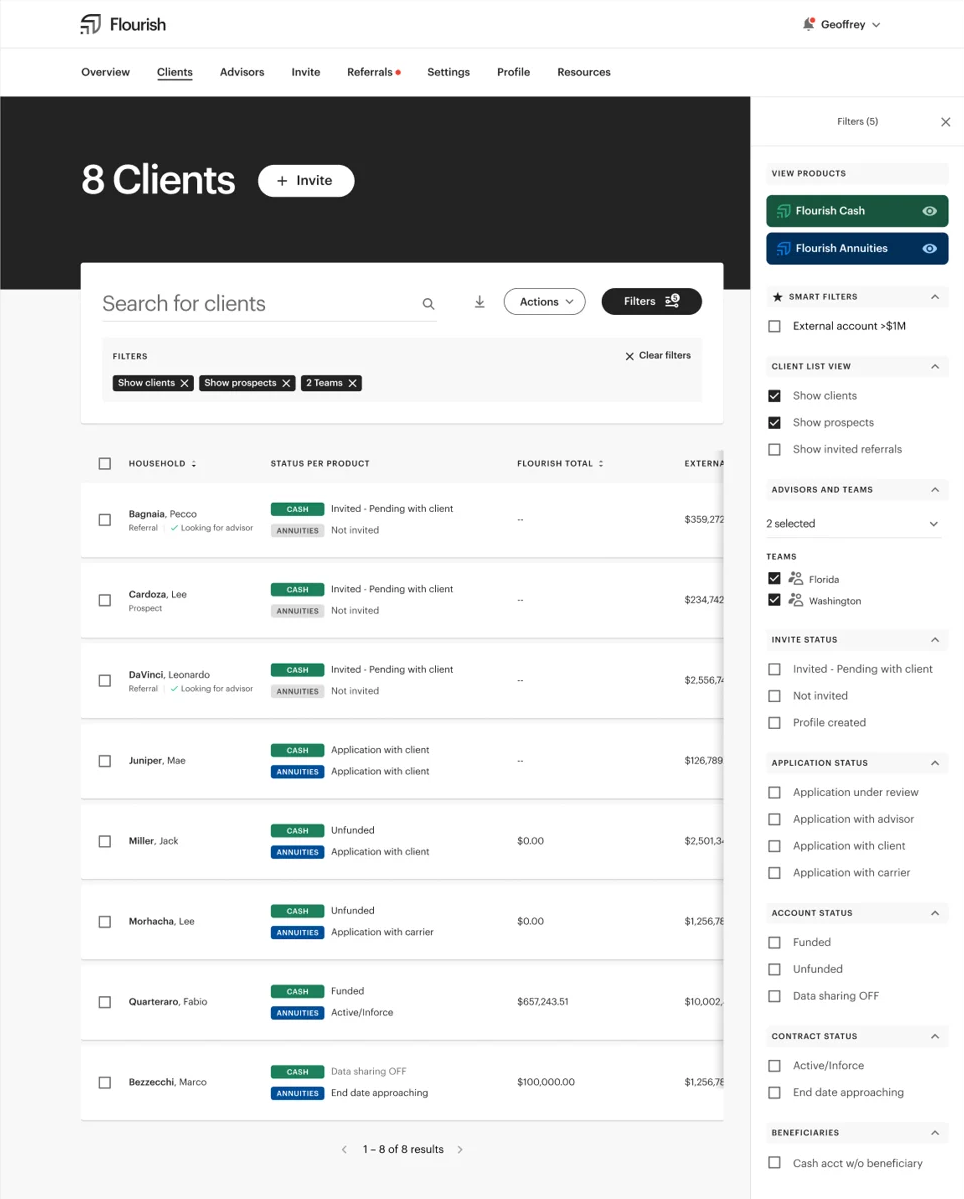
Task: Collapse the Invite Status section
Action: point(935,639)
